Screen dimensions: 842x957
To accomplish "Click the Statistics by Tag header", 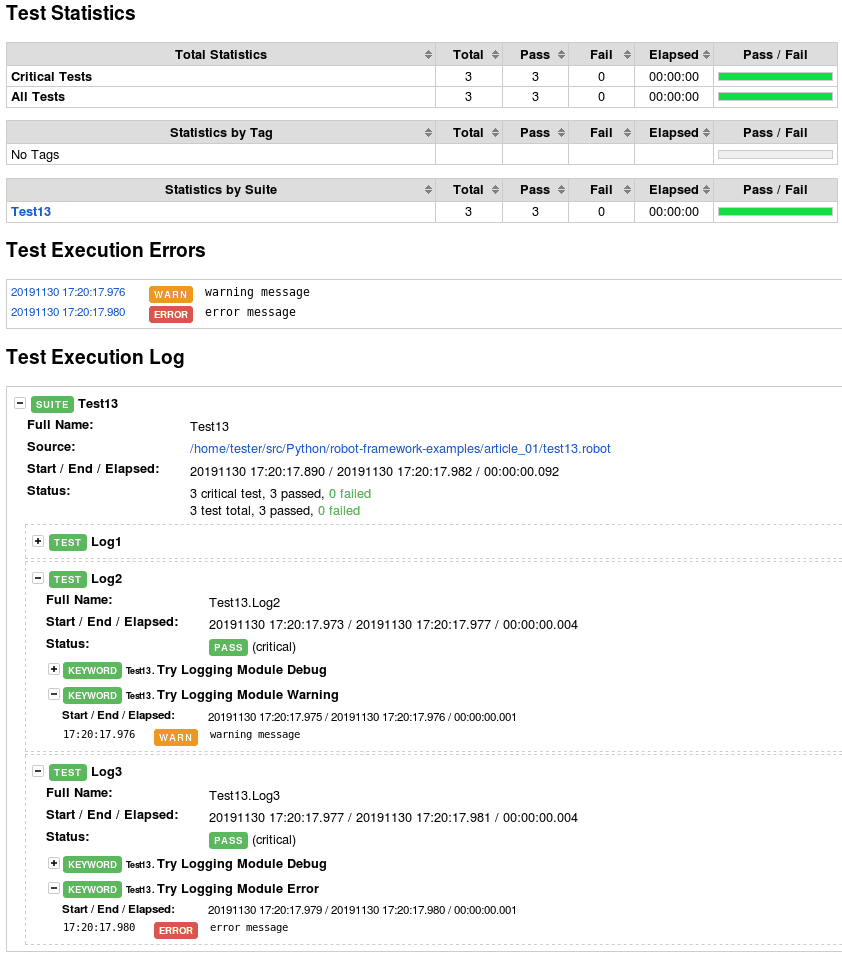I will pyautogui.click(x=221, y=132).
